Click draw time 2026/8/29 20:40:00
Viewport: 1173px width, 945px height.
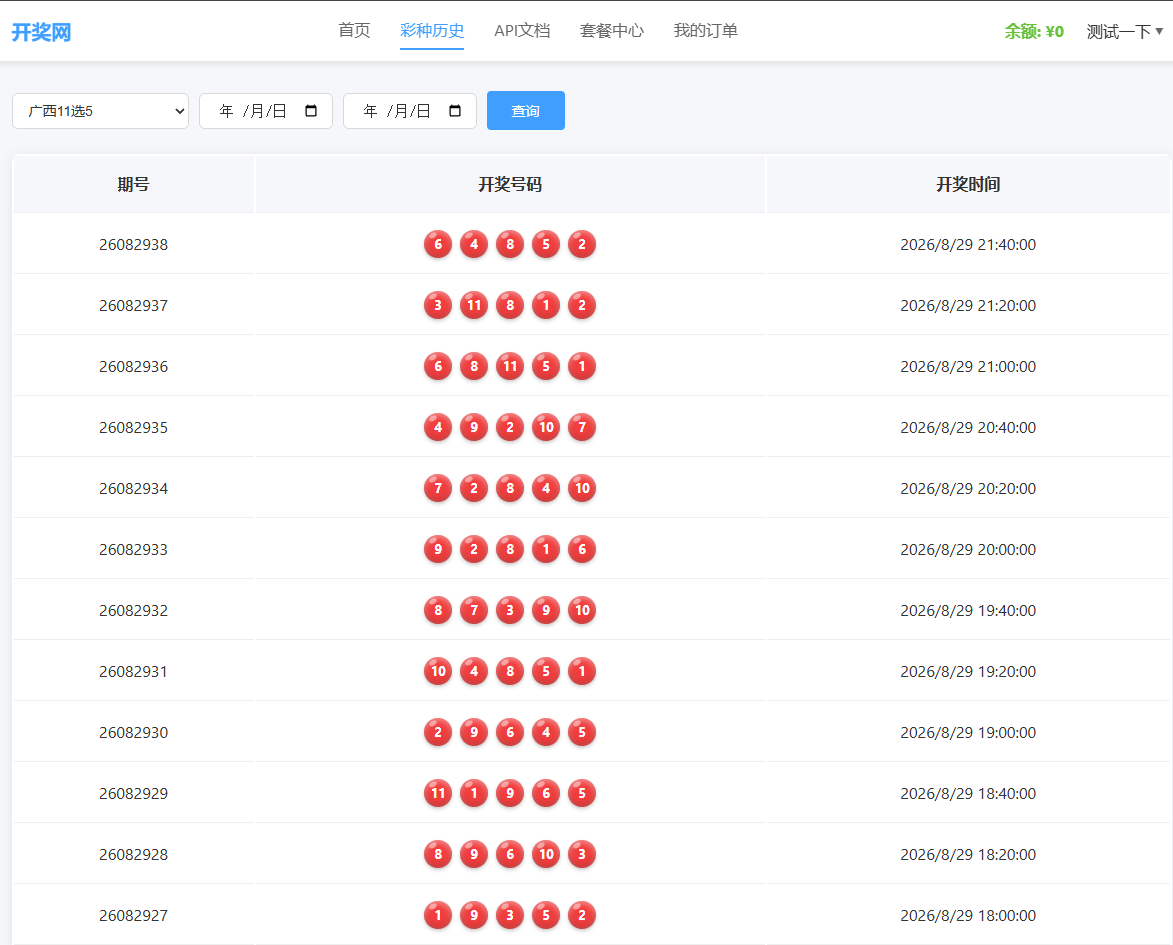[x=968, y=427]
